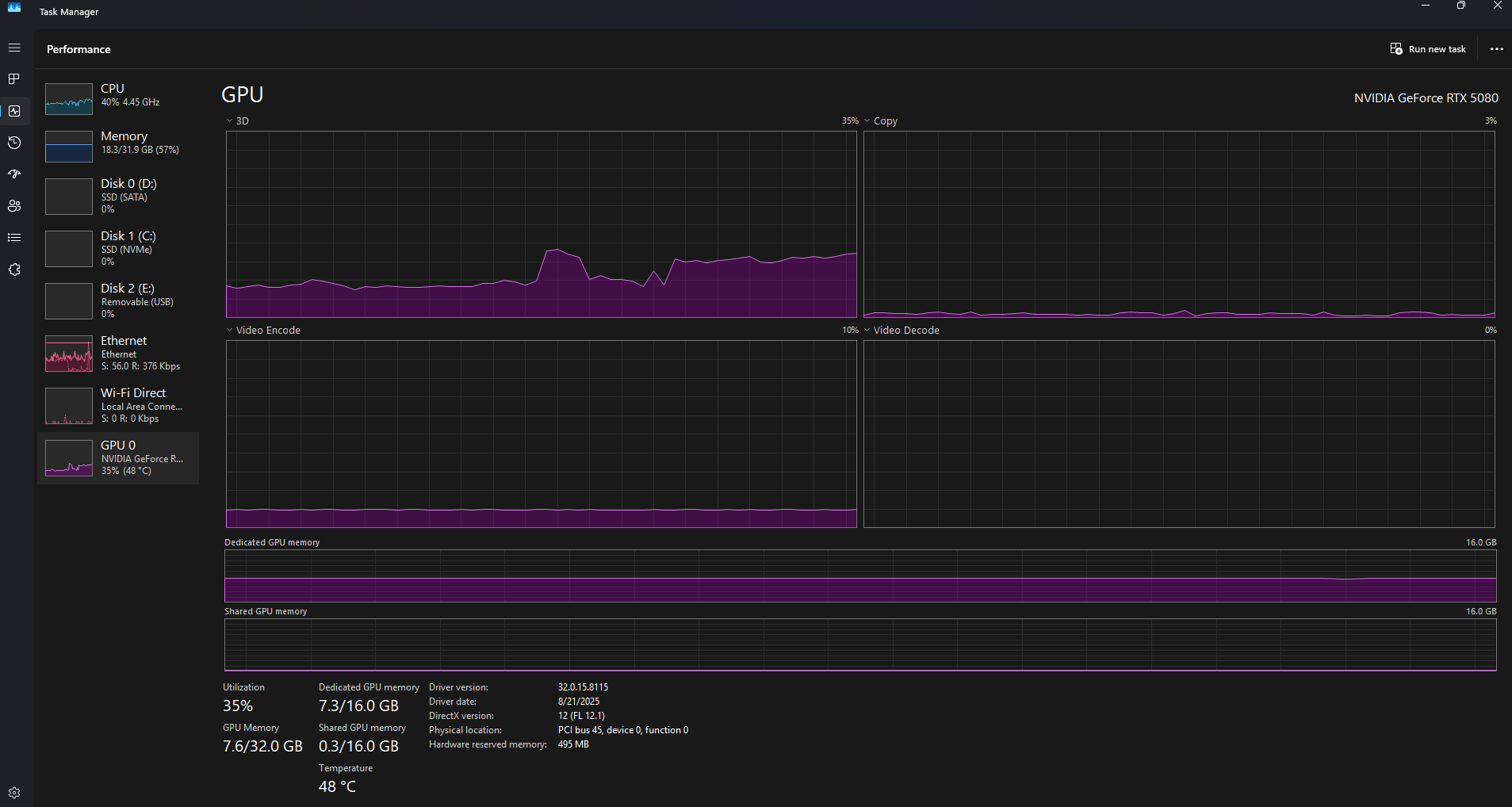Viewport: 1512px width, 807px height.
Task: Select the Performance page icon in sidebar
Action: [x=14, y=111]
